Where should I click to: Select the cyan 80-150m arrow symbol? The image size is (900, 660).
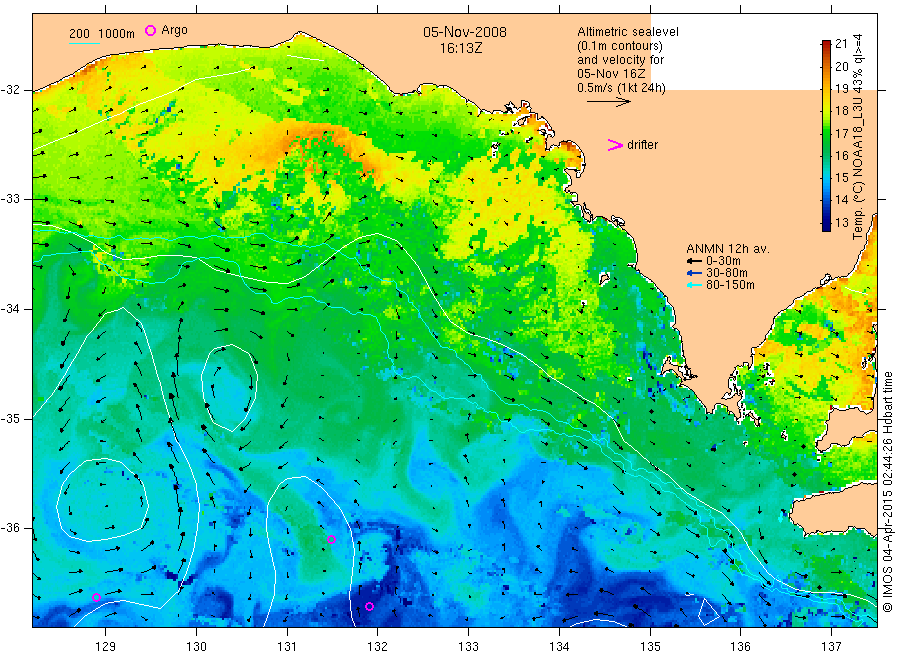(695, 285)
